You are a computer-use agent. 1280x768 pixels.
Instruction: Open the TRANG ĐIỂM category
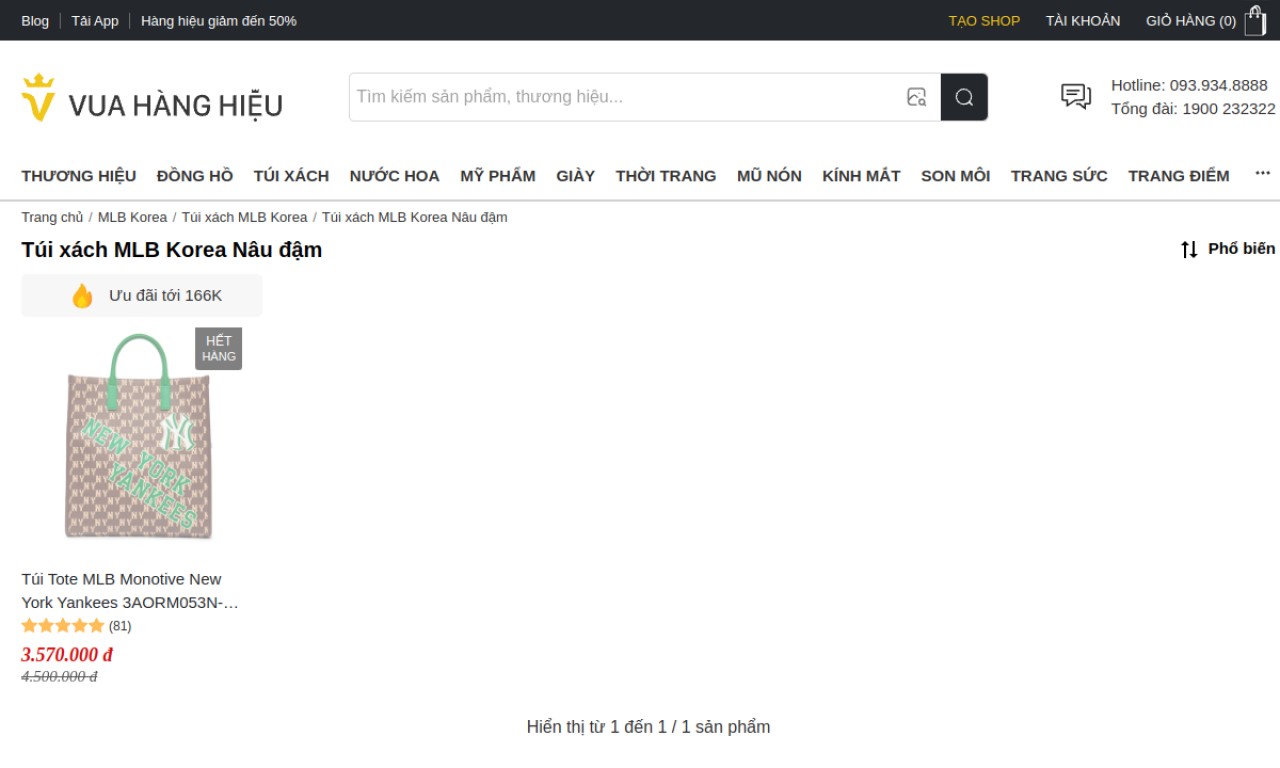(1179, 176)
